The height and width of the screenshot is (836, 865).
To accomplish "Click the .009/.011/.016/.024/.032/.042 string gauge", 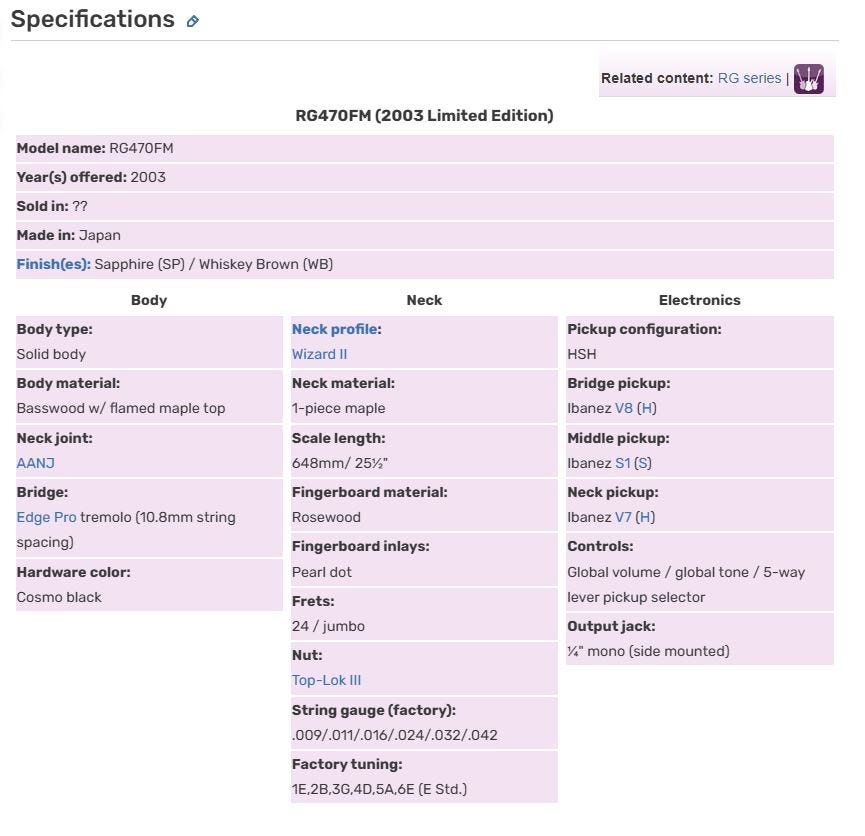I will tap(394, 735).
